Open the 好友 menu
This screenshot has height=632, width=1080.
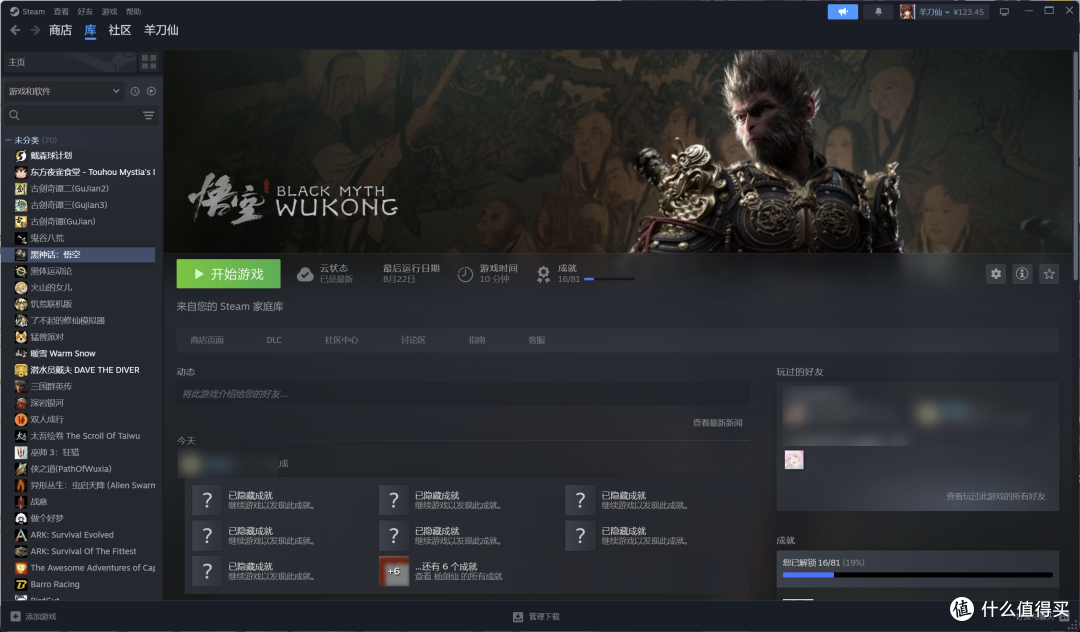click(85, 11)
